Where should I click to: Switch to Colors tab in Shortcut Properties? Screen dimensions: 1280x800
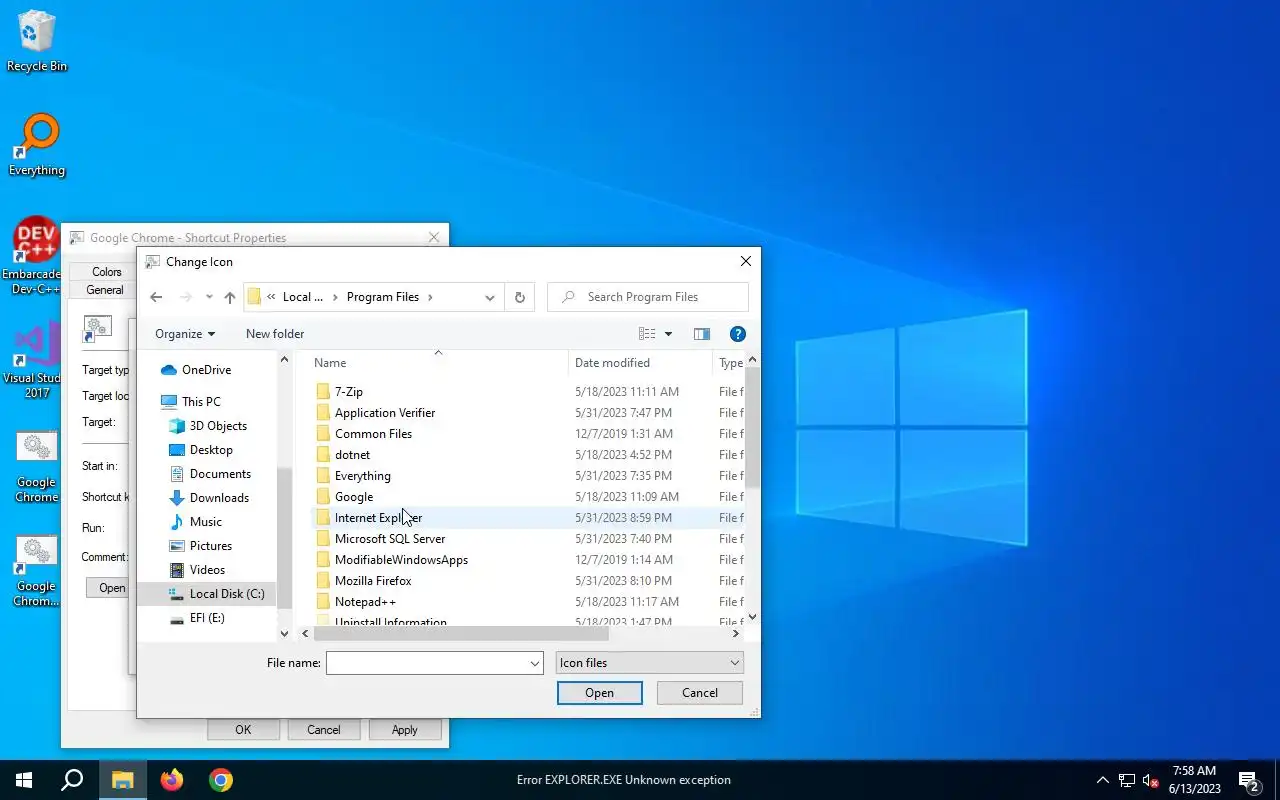click(107, 272)
